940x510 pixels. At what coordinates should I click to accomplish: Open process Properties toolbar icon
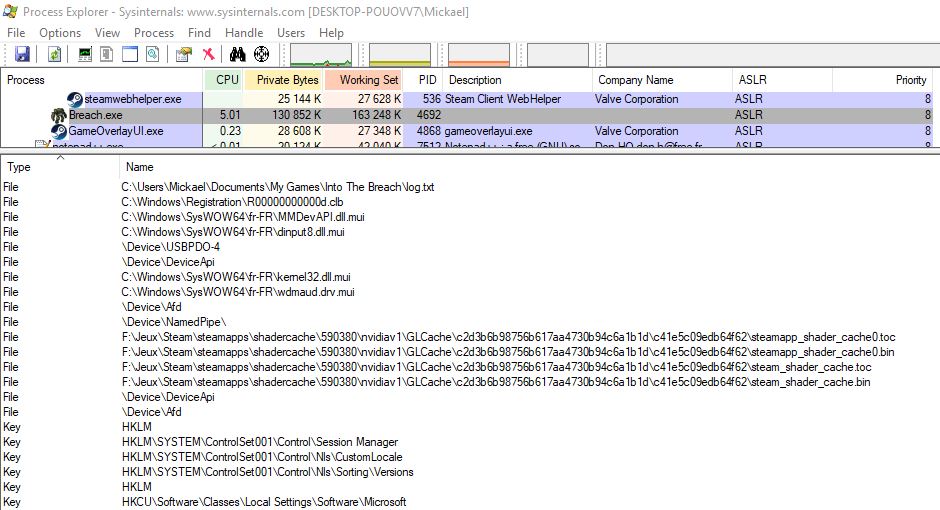tap(183, 55)
